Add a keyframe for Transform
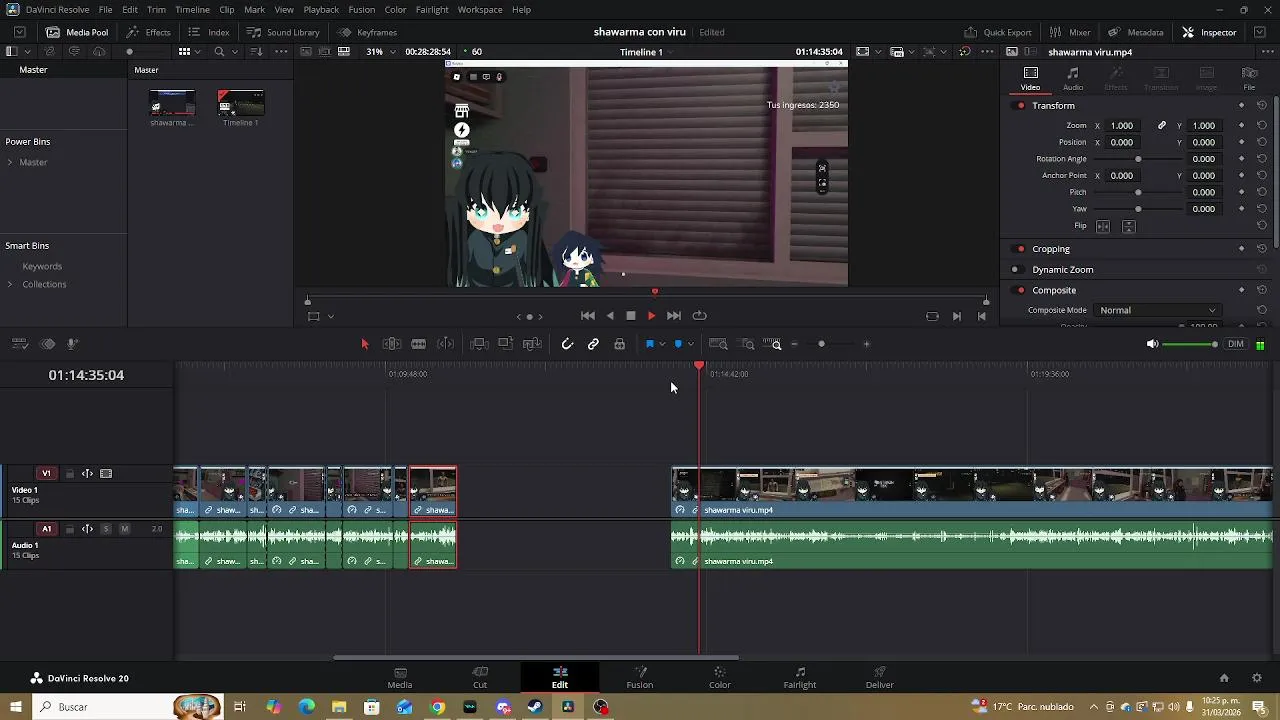This screenshot has width=1280, height=720. click(x=1242, y=106)
